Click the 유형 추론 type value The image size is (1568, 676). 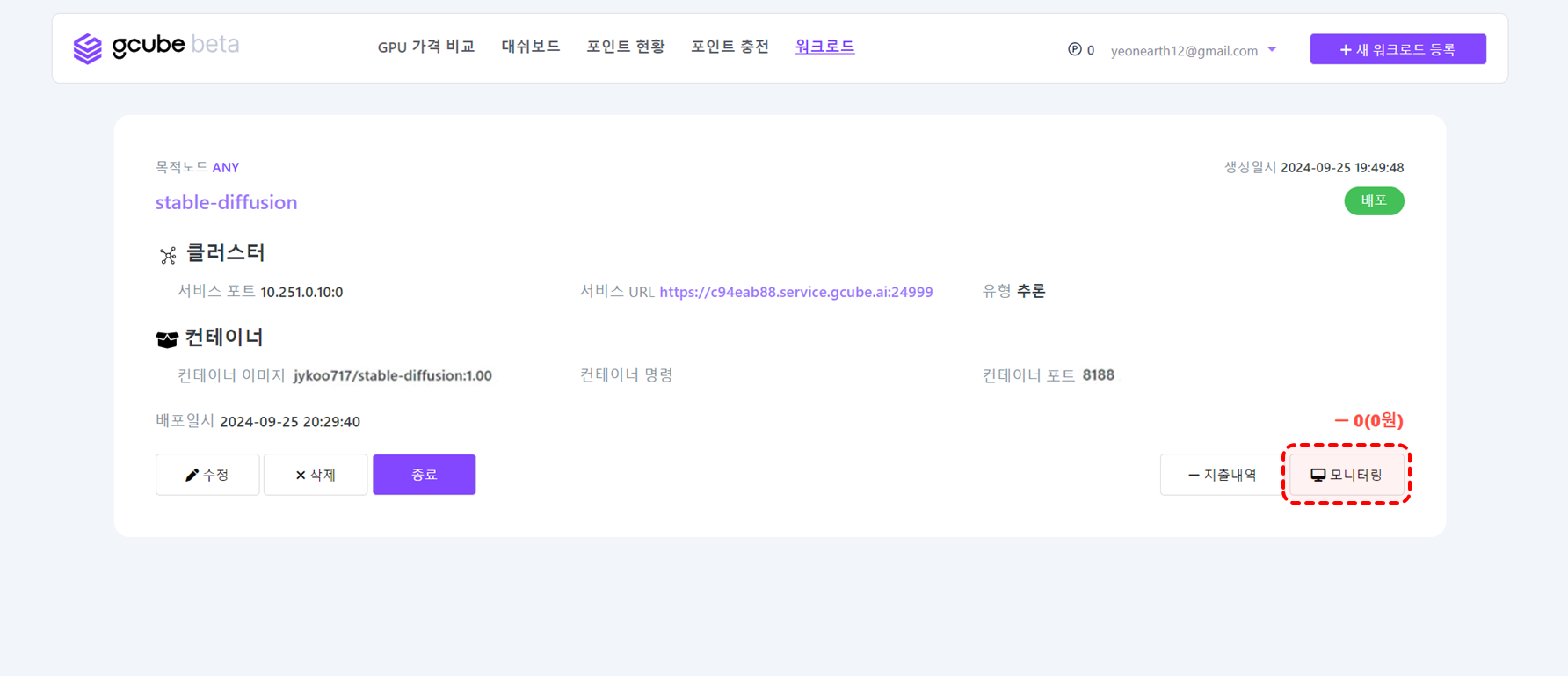[1031, 291]
